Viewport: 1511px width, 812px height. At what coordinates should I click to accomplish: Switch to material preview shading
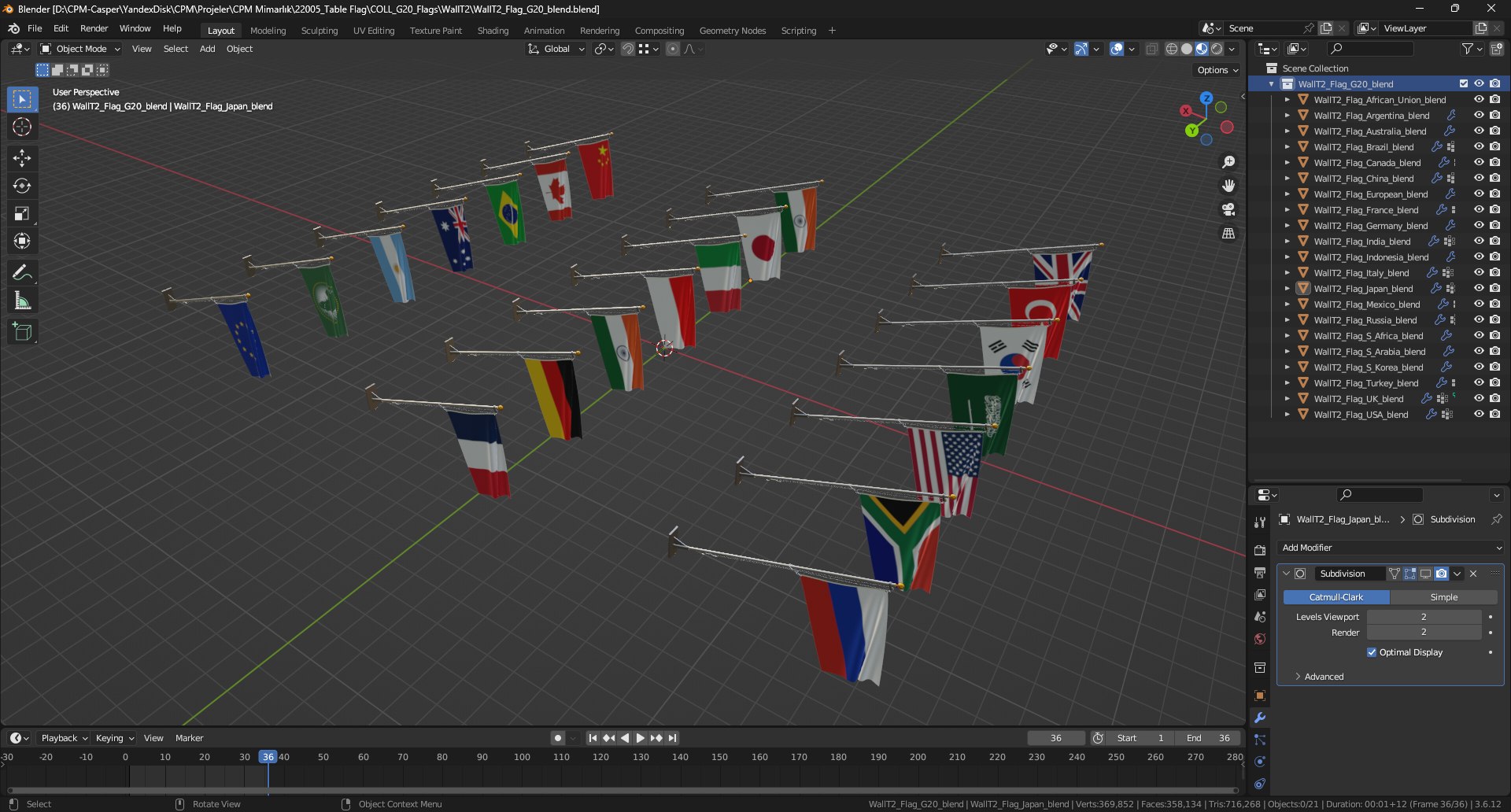[x=1201, y=49]
